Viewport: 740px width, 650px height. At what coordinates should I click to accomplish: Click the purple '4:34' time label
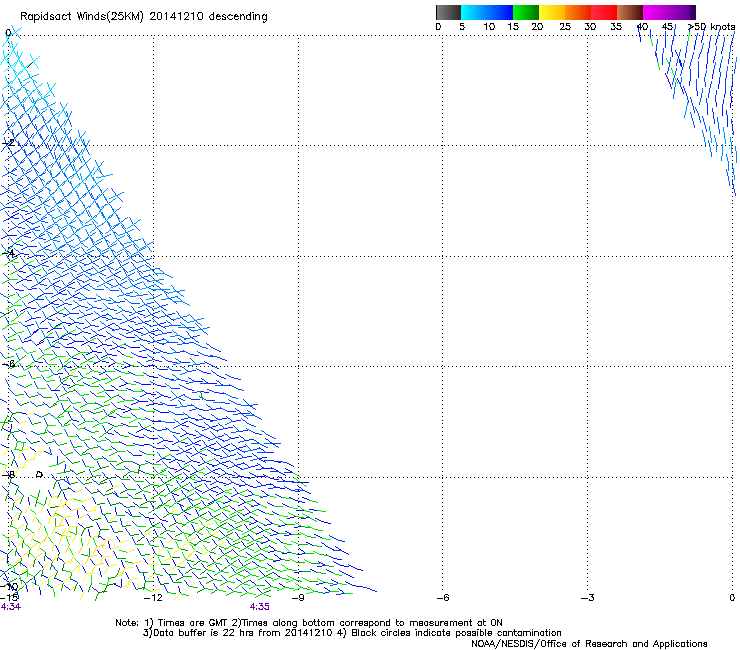(11, 607)
